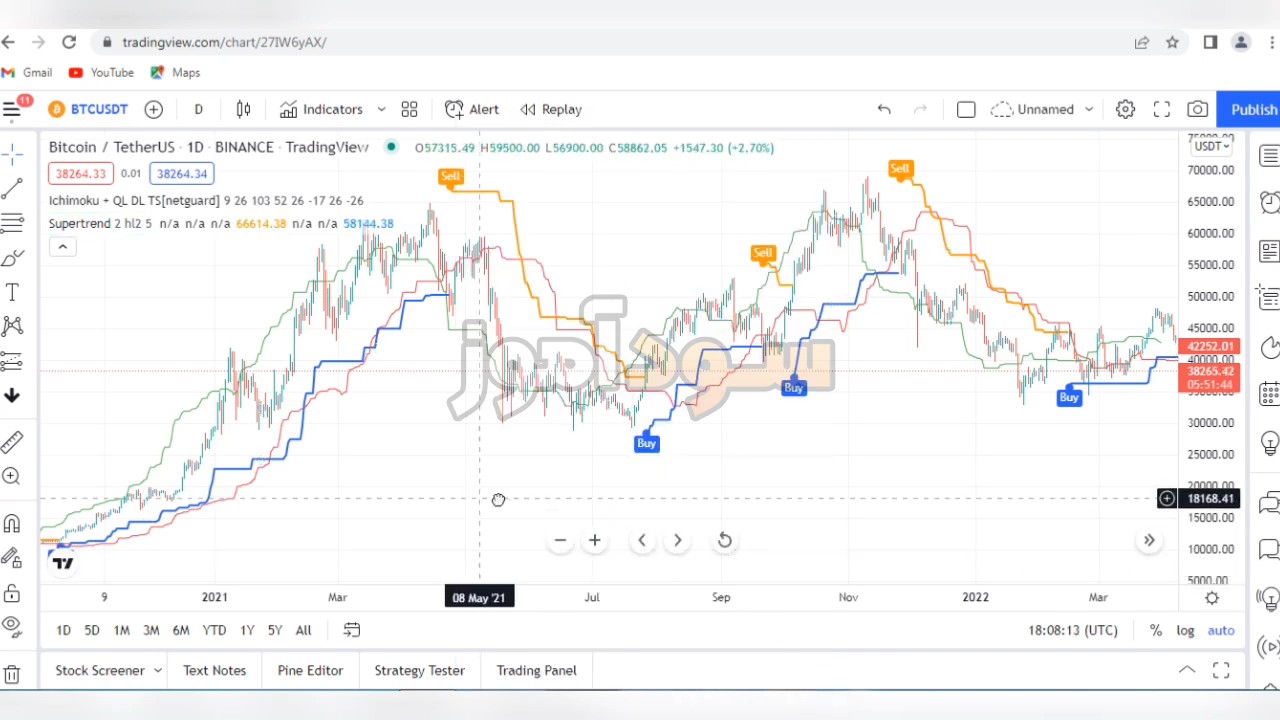Toggle Stay in Drawing Mode
1280x720 pixels.
12,558
